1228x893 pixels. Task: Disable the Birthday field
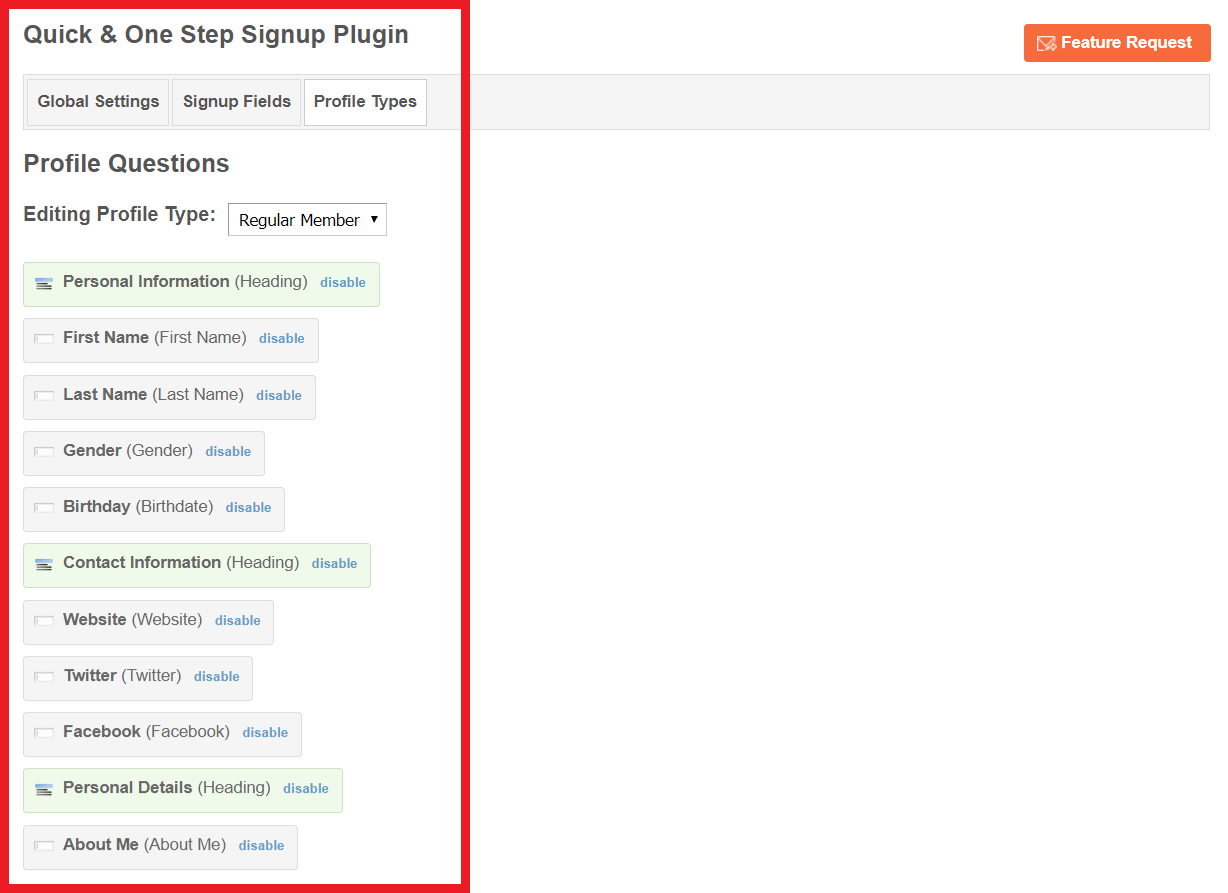[248, 508]
